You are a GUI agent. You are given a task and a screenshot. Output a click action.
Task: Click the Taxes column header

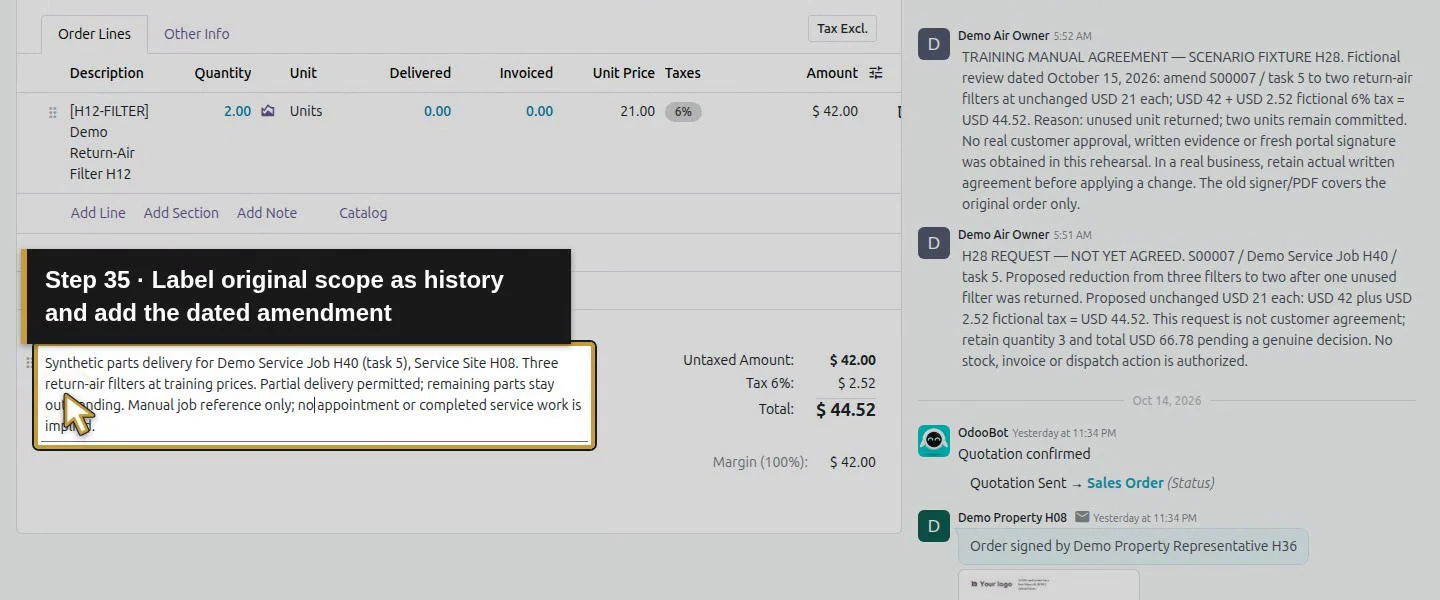click(x=683, y=73)
